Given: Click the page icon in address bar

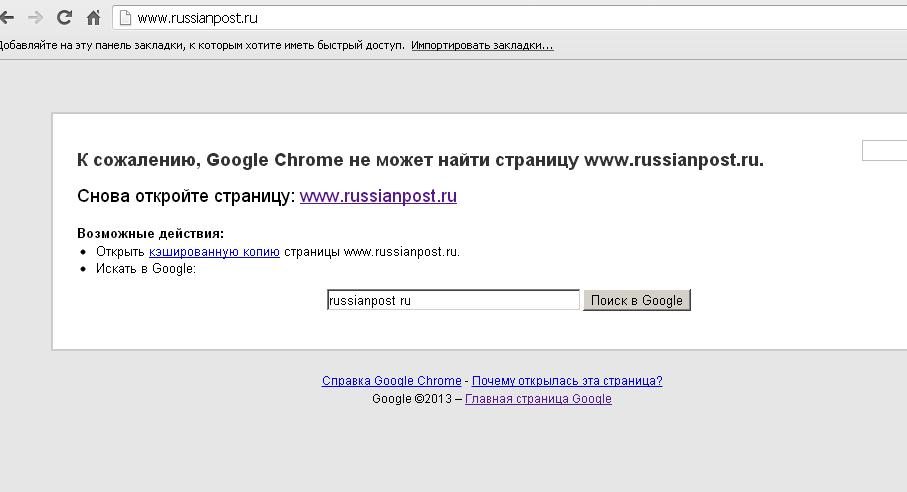Looking at the screenshot, I should [x=125, y=19].
